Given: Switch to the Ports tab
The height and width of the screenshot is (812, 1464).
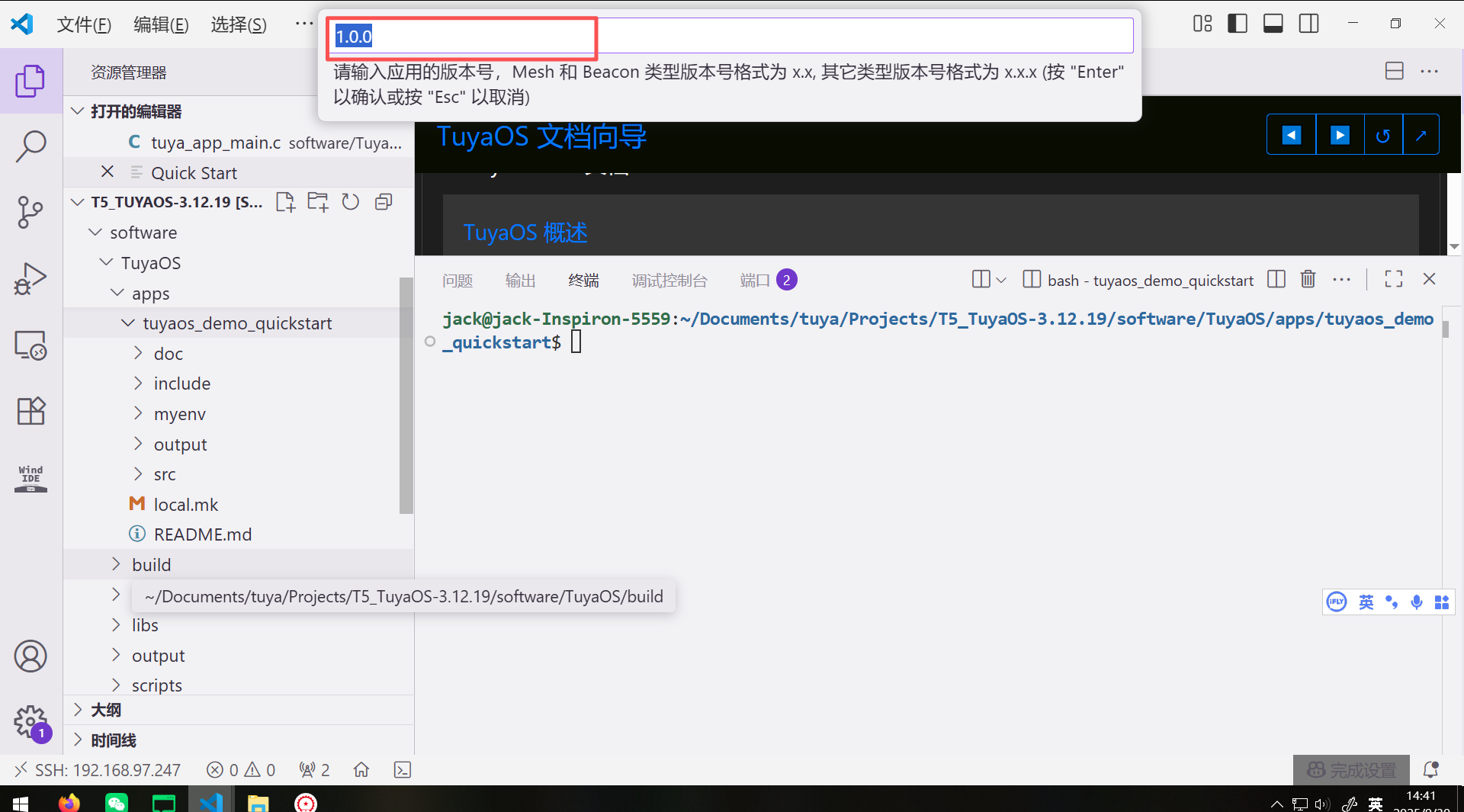Looking at the screenshot, I should (x=768, y=281).
